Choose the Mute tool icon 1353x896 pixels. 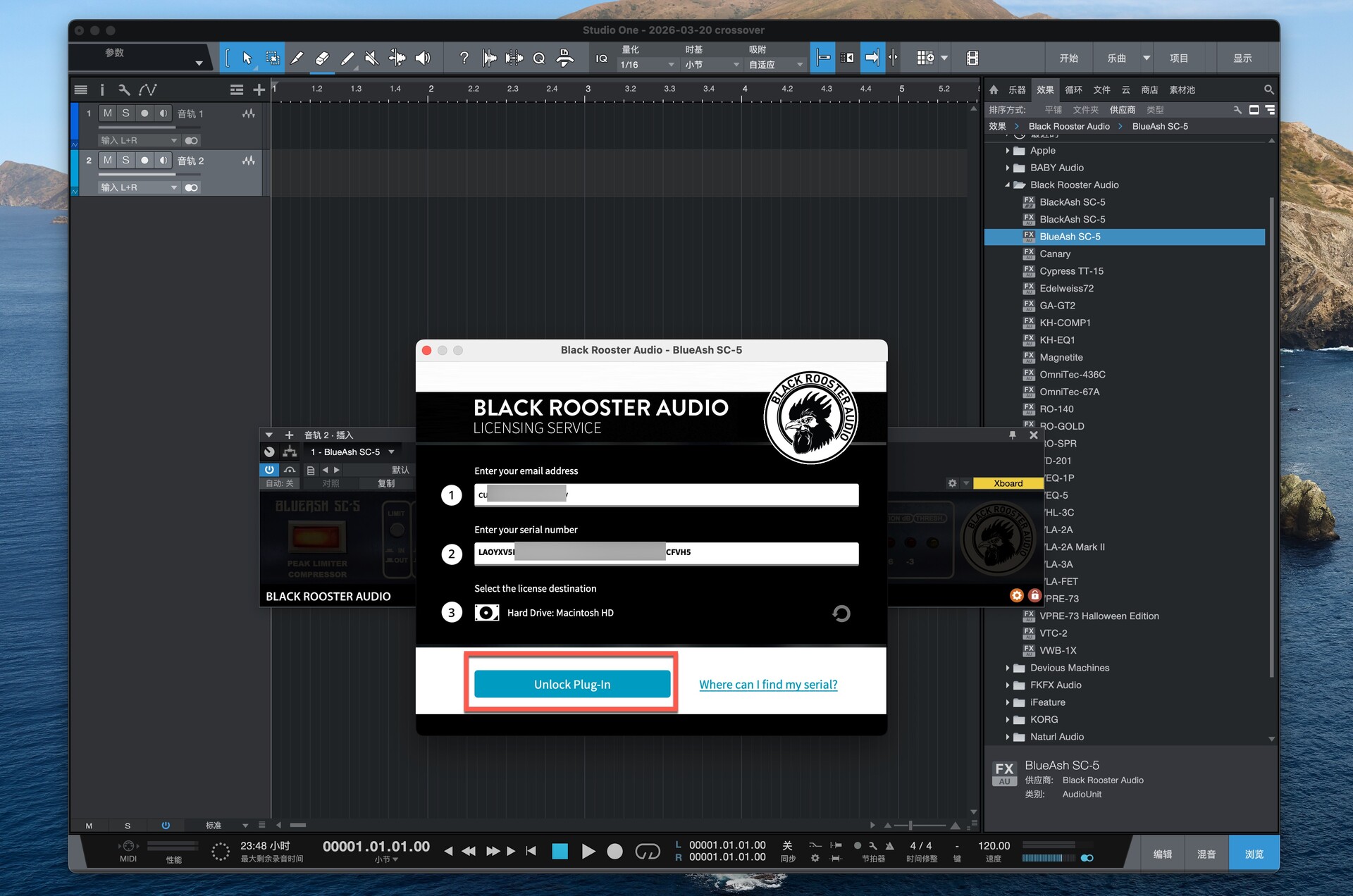pyautogui.click(x=371, y=58)
